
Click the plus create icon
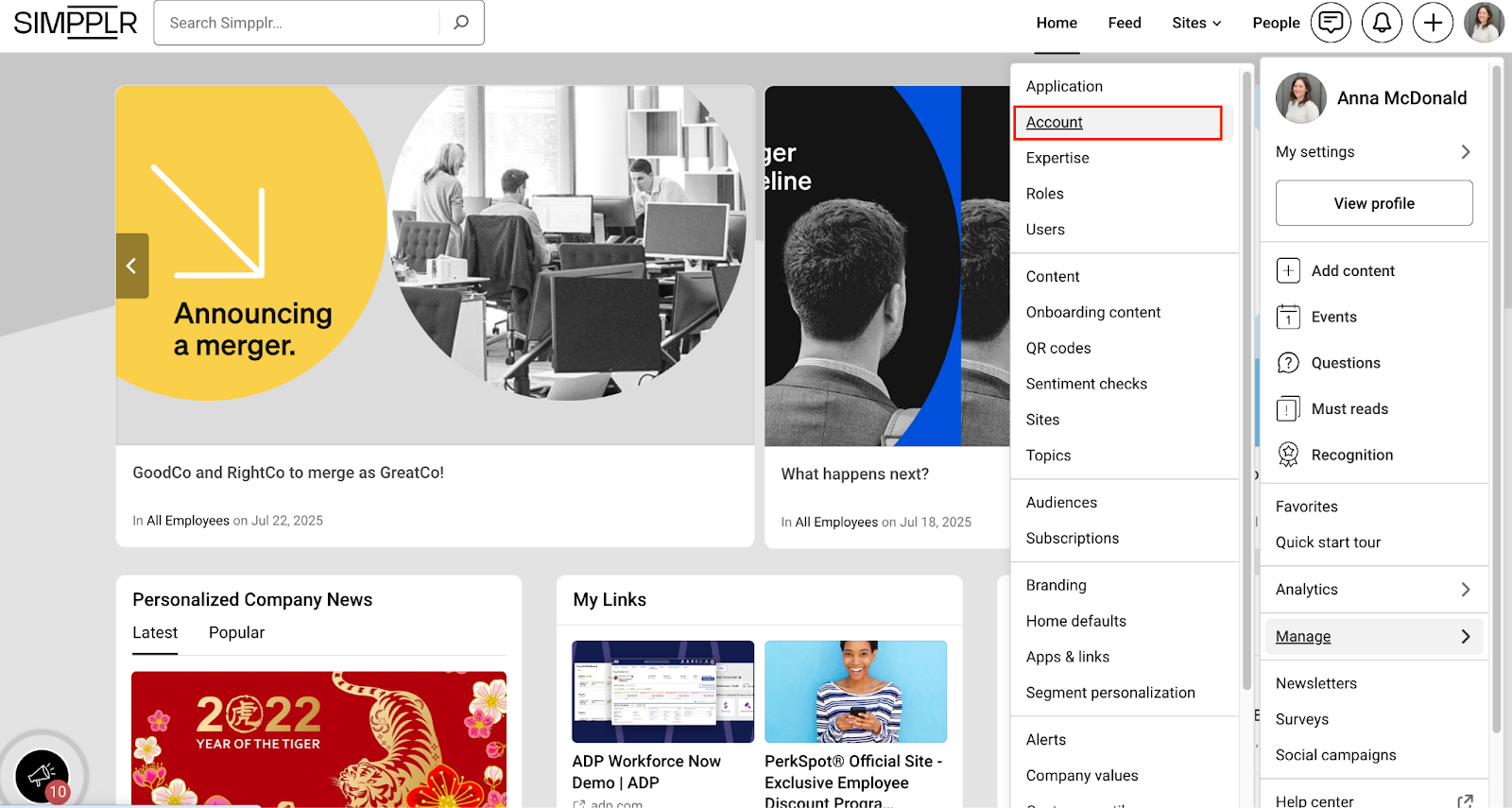(x=1433, y=23)
